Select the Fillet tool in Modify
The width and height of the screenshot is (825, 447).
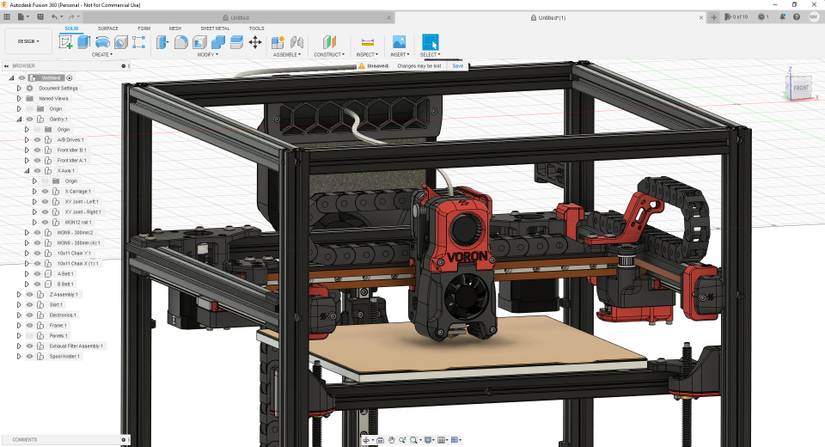point(181,42)
